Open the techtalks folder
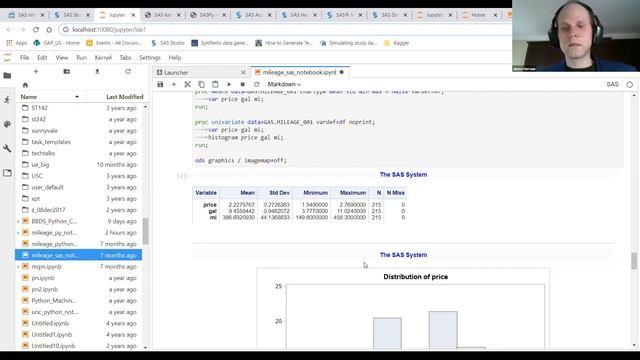640x360 pixels. point(79,153)
